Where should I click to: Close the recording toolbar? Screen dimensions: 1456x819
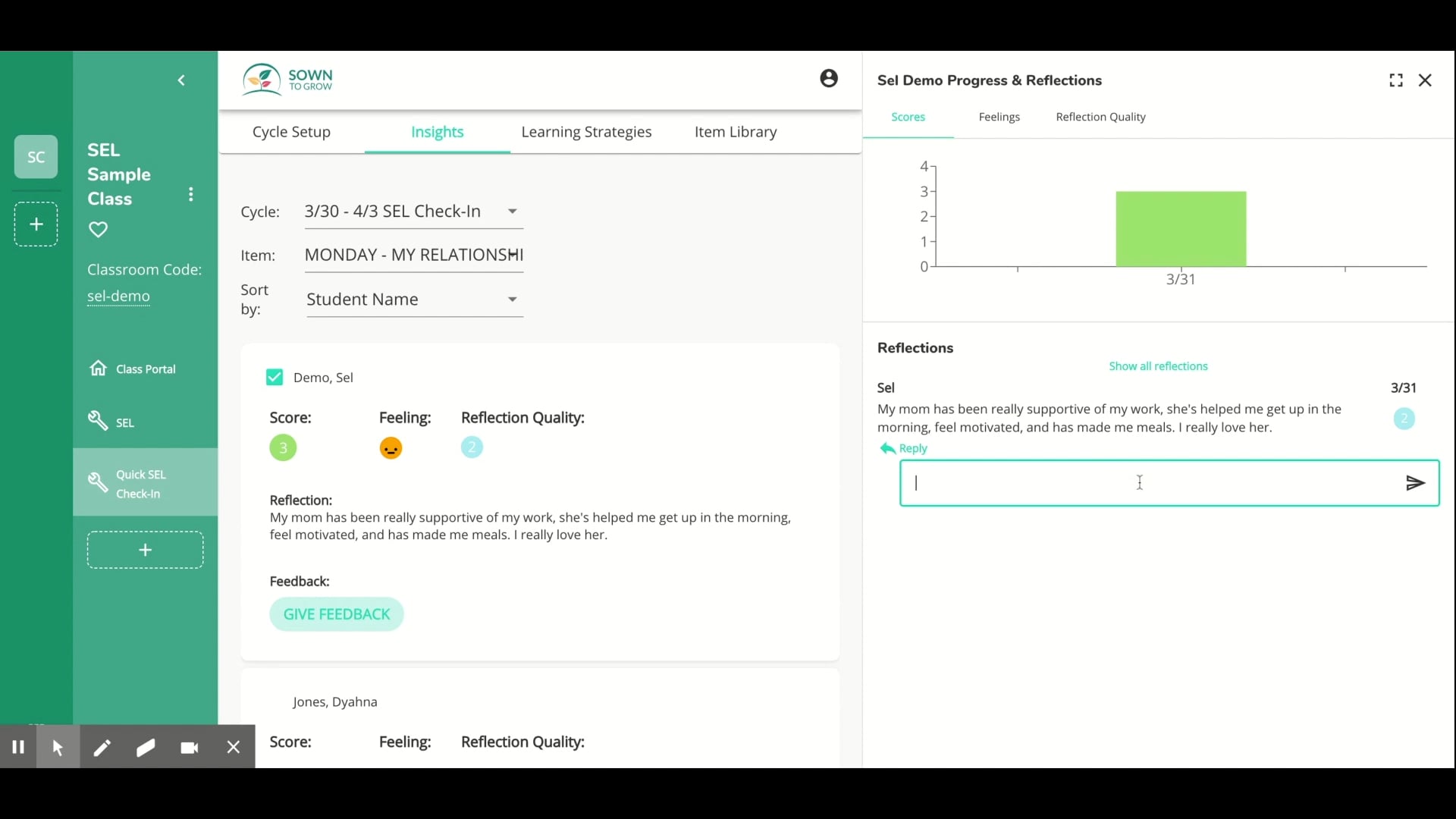pos(234,748)
